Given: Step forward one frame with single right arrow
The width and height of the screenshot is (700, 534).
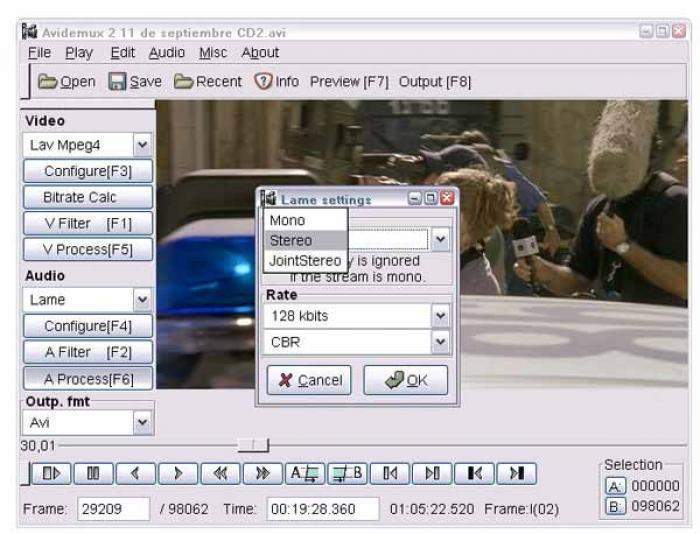Looking at the screenshot, I should click(177, 473).
